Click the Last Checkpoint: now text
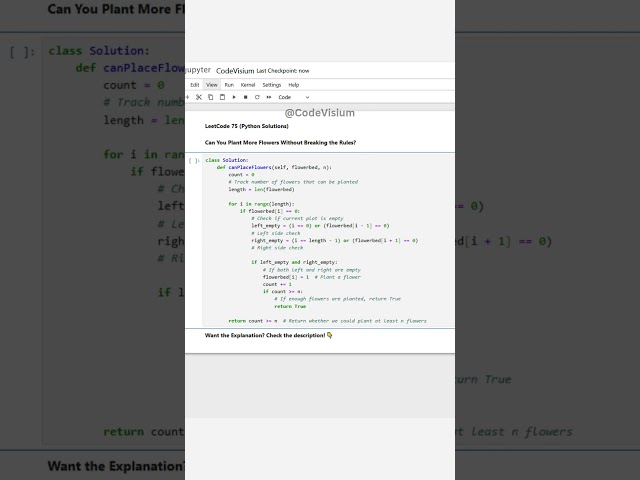Image resolution: width=640 pixels, height=480 pixels. (x=282, y=71)
